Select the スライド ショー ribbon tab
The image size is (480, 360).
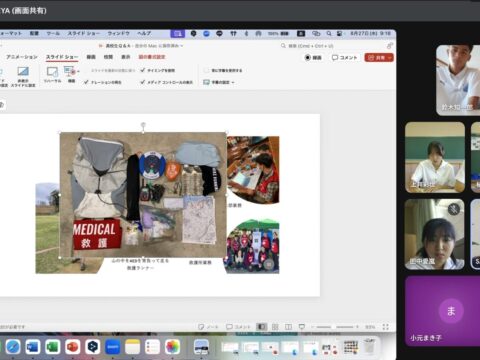[62, 57]
